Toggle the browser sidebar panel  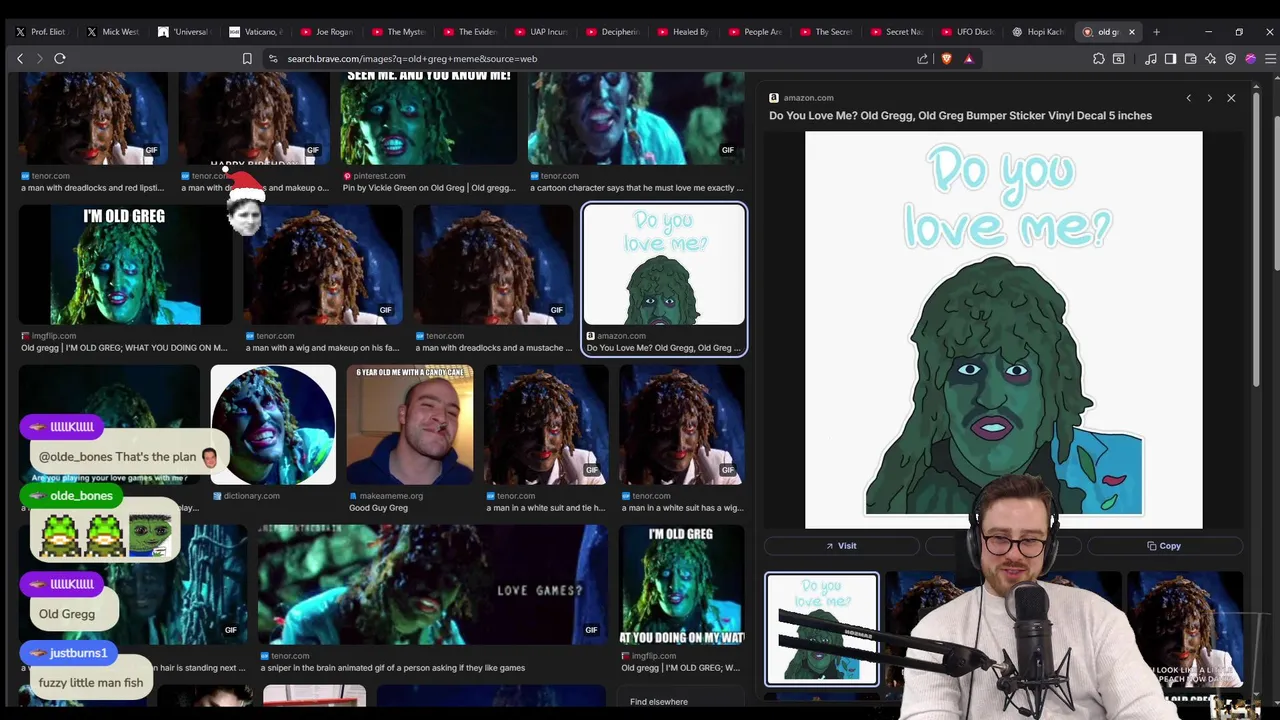(x=1171, y=59)
